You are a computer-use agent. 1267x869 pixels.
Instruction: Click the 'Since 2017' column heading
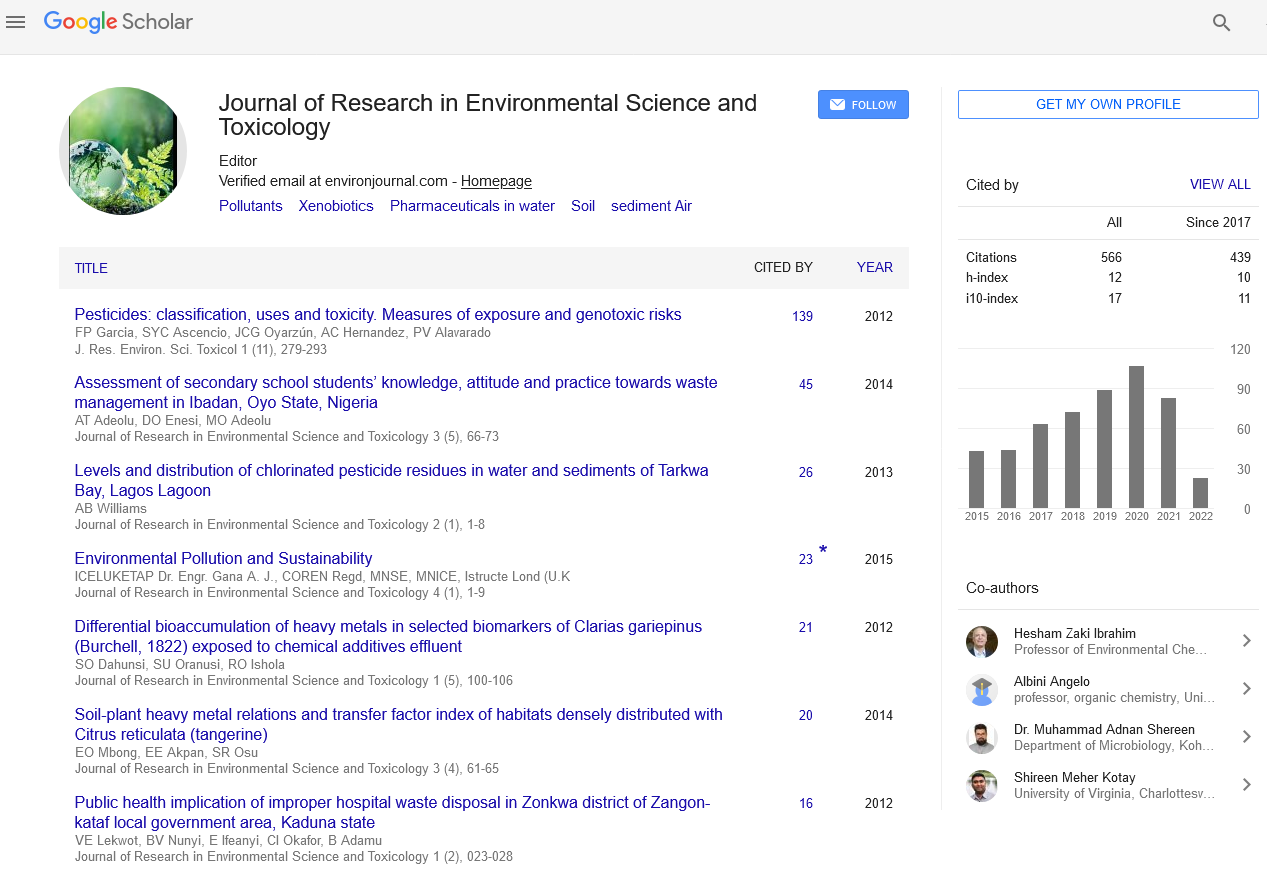coord(1218,222)
